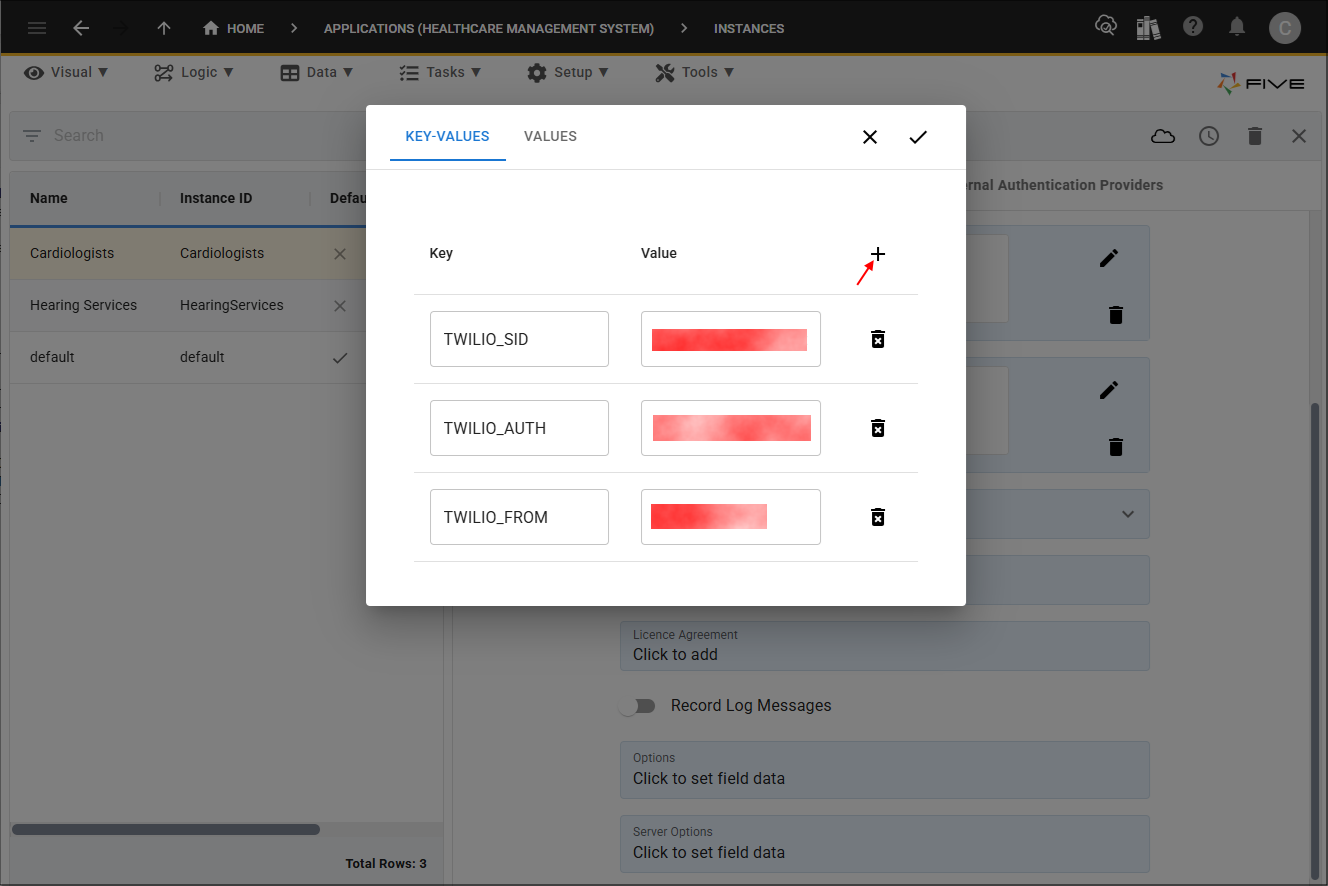Open the Visual menu dropdown
This screenshot has width=1328, height=886.
tap(67, 72)
